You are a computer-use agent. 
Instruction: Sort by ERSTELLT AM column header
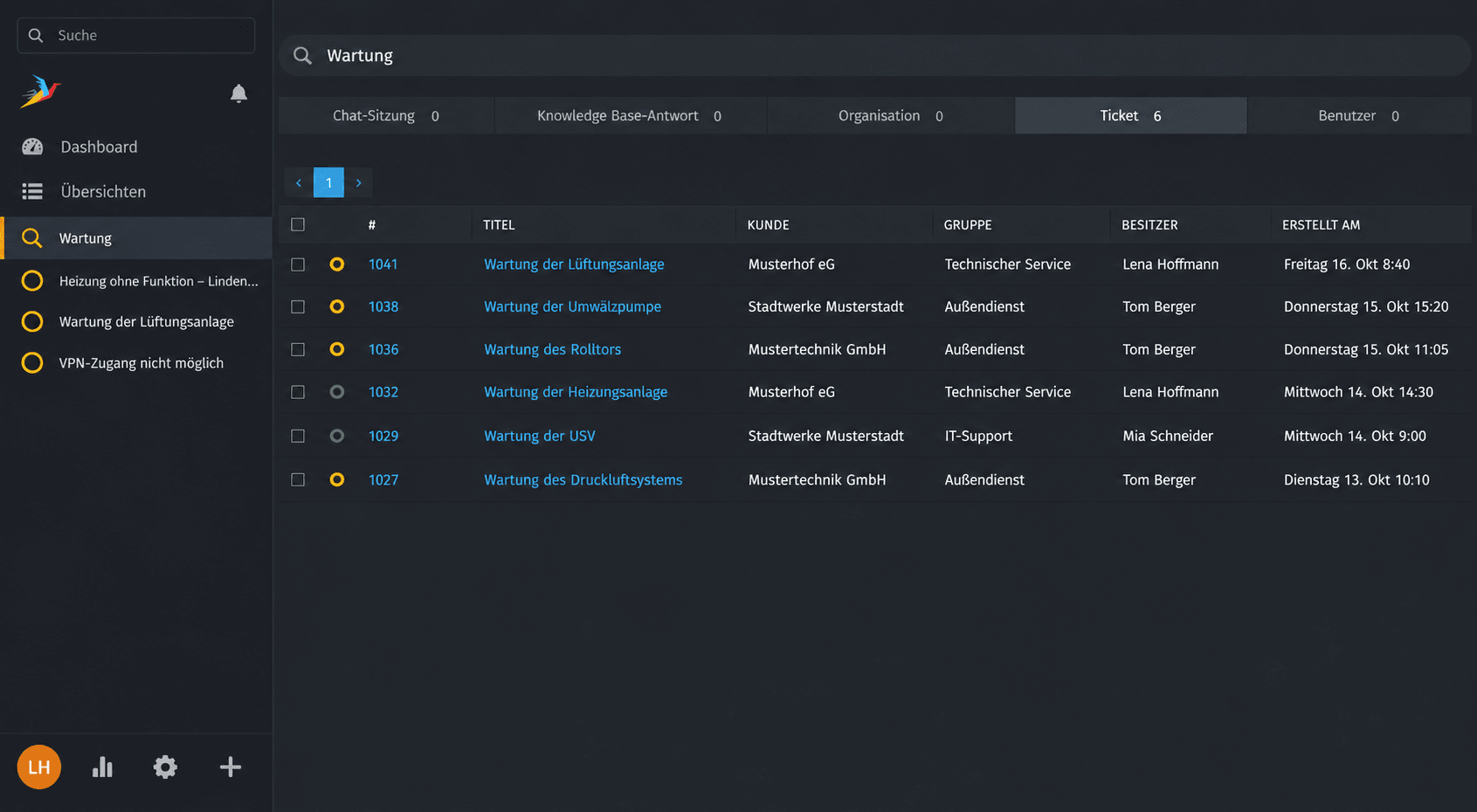1321,224
